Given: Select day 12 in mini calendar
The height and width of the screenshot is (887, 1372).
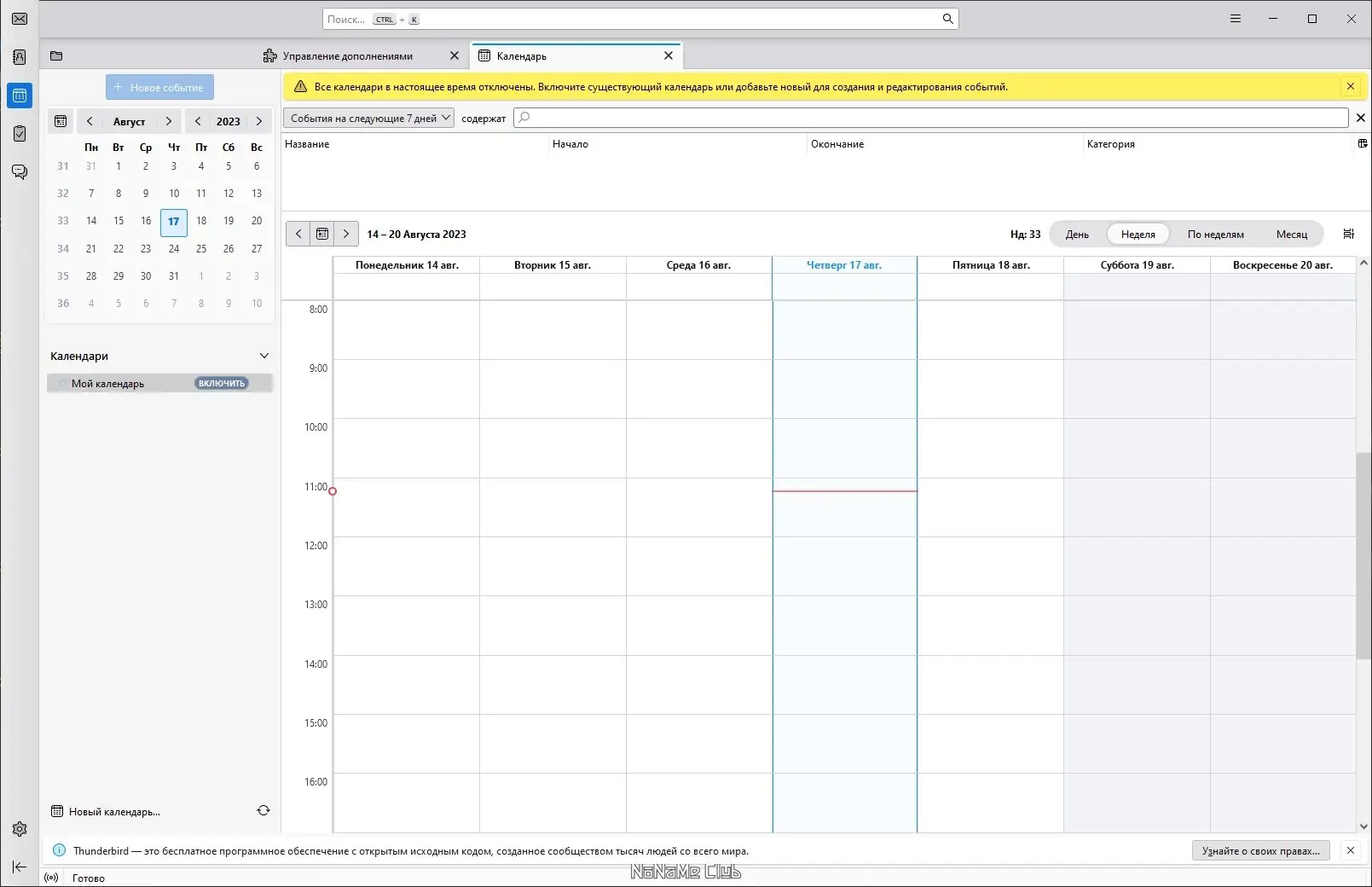Looking at the screenshot, I should (x=229, y=194).
